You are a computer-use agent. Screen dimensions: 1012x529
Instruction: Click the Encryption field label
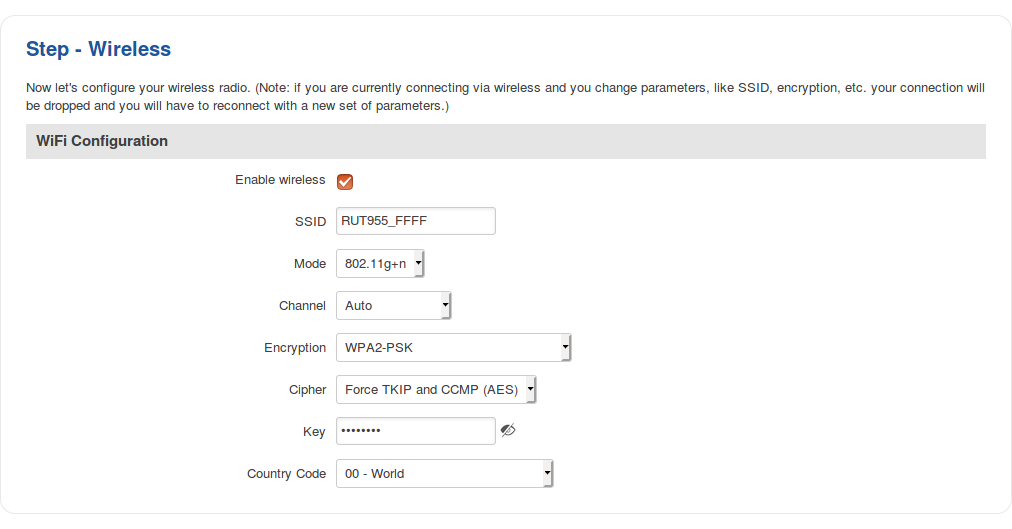pos(295,348)
